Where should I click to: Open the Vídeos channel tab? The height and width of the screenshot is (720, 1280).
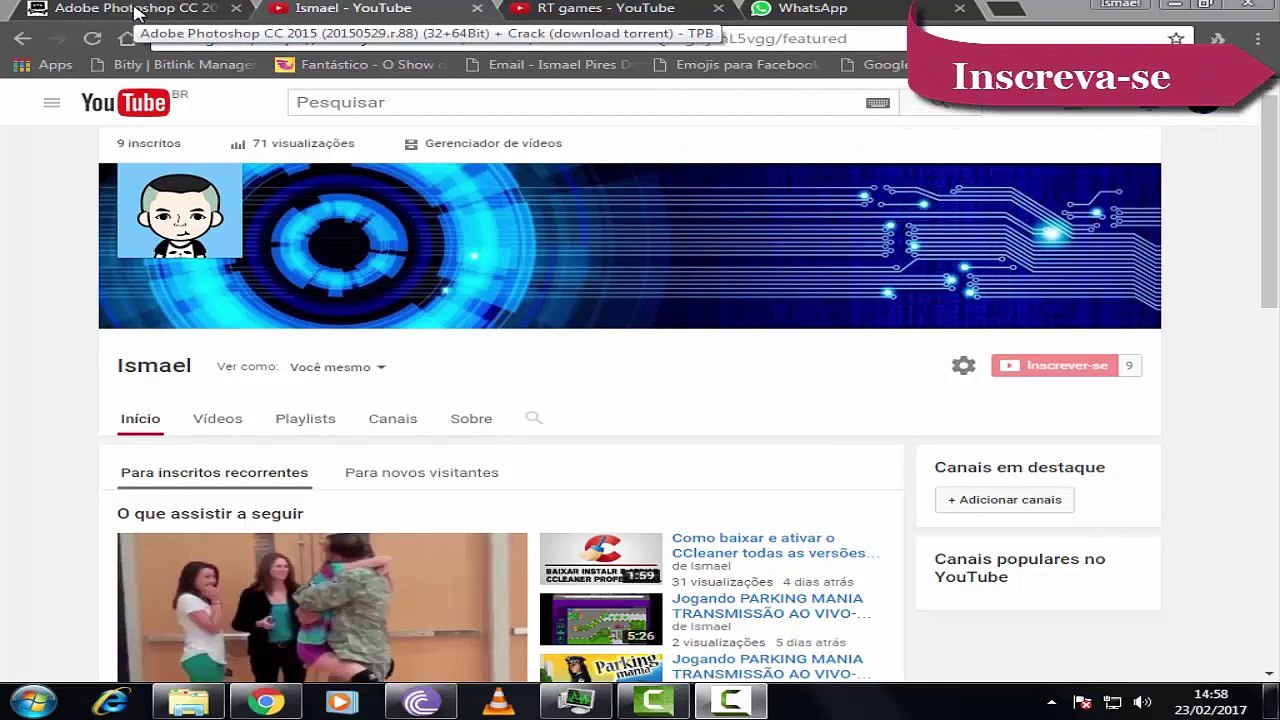[217, 419]
